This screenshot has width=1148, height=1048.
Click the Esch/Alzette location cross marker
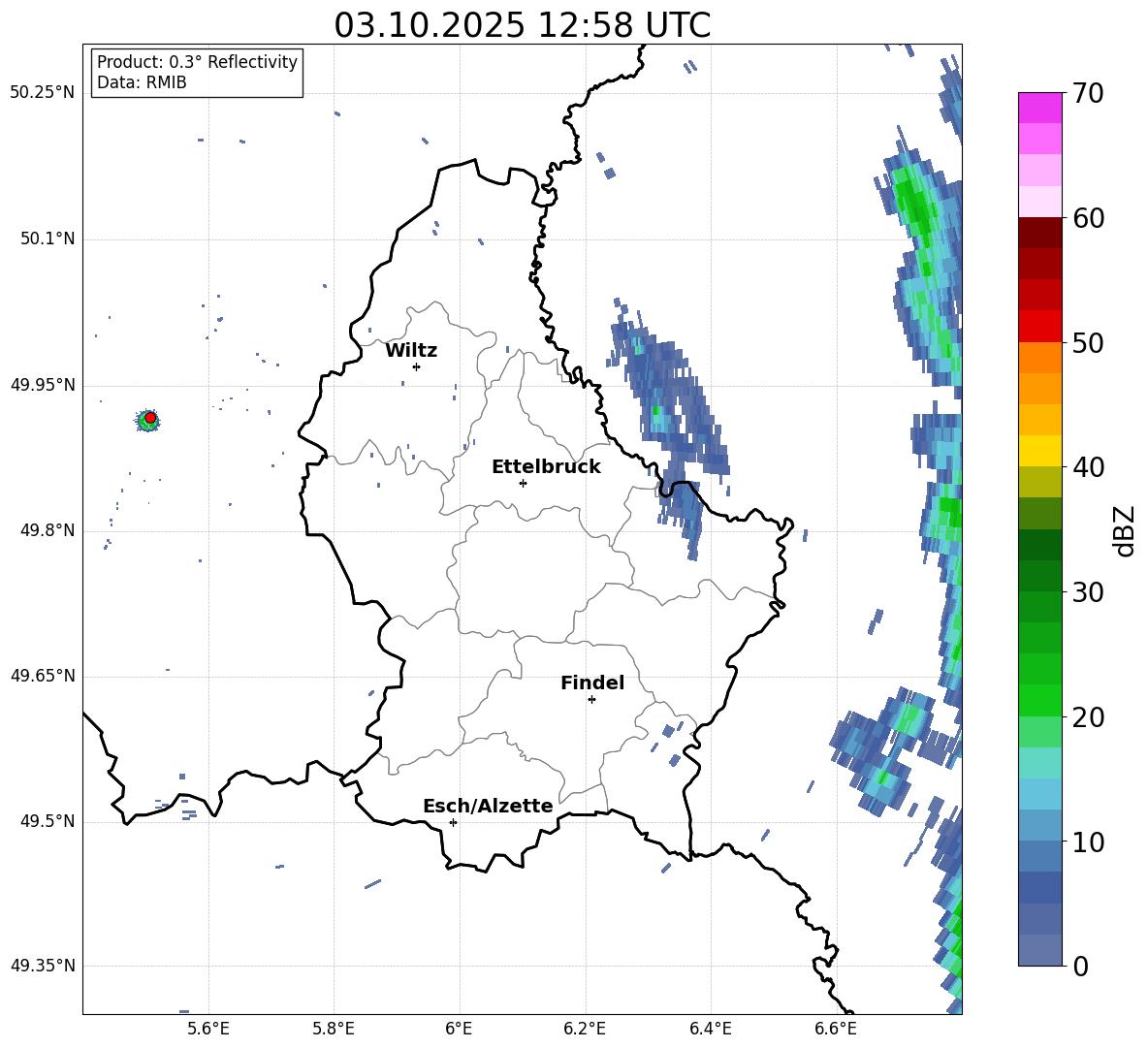pyautogui.click(x=453, y=822)
